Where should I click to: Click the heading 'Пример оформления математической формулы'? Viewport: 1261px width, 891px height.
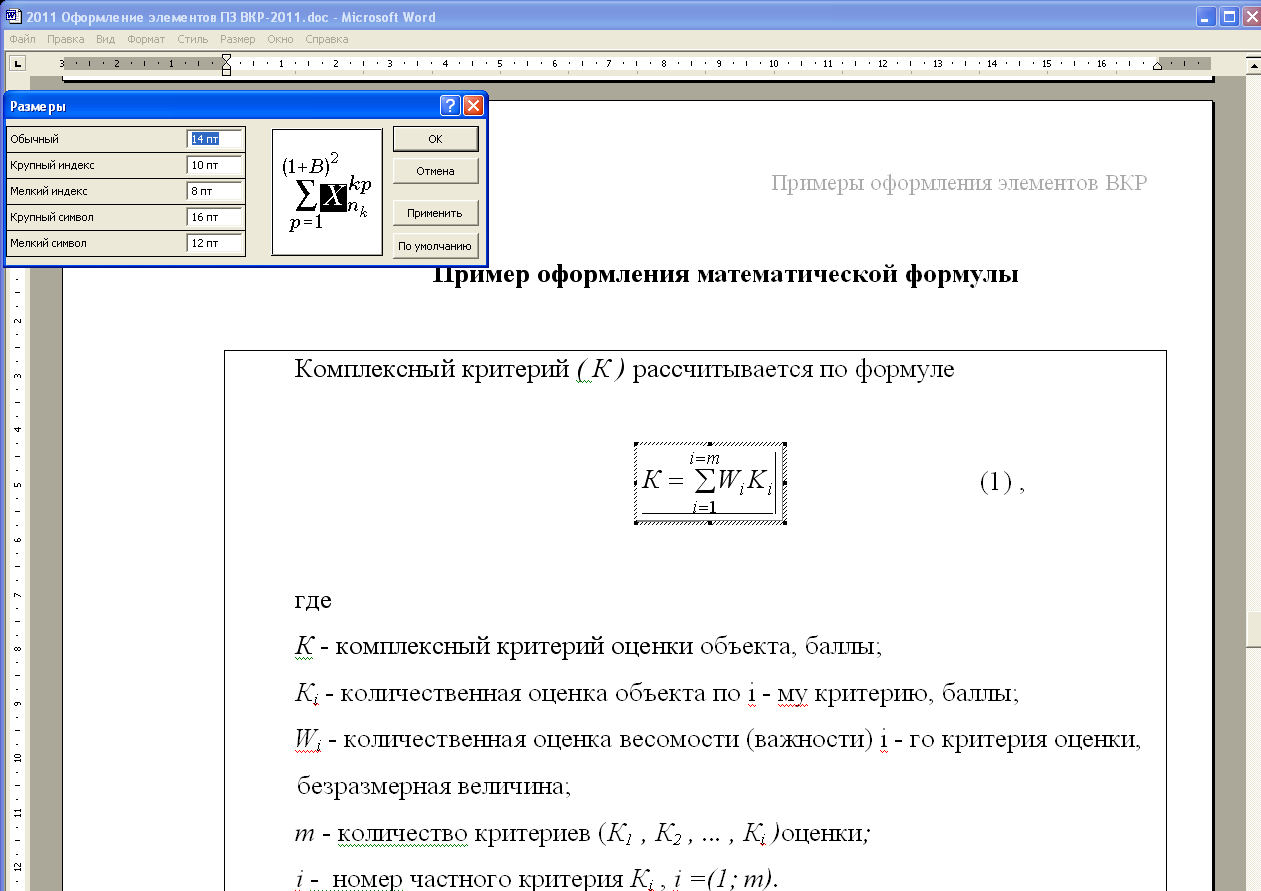[x=725, y=275]
